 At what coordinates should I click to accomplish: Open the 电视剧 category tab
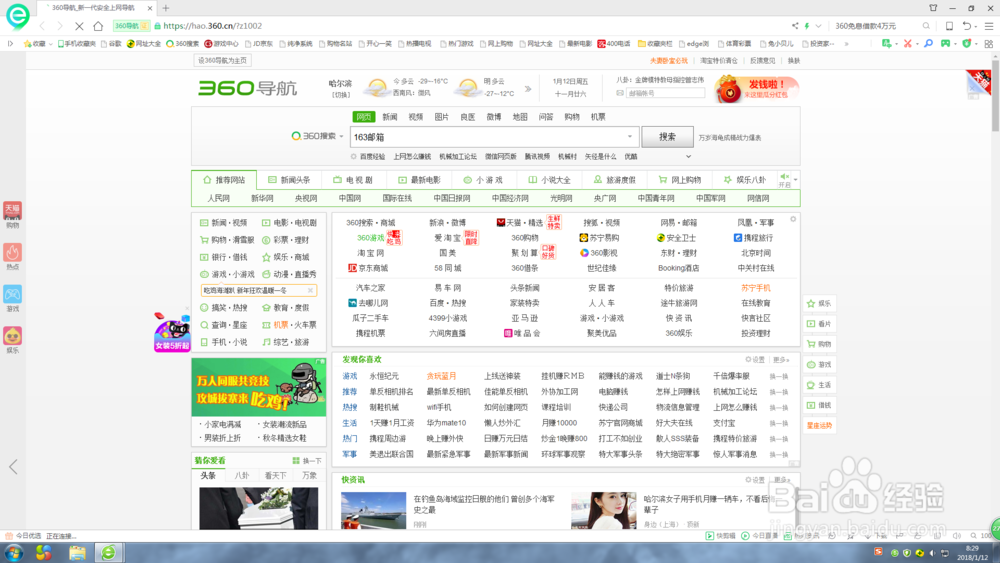[353, 180]
